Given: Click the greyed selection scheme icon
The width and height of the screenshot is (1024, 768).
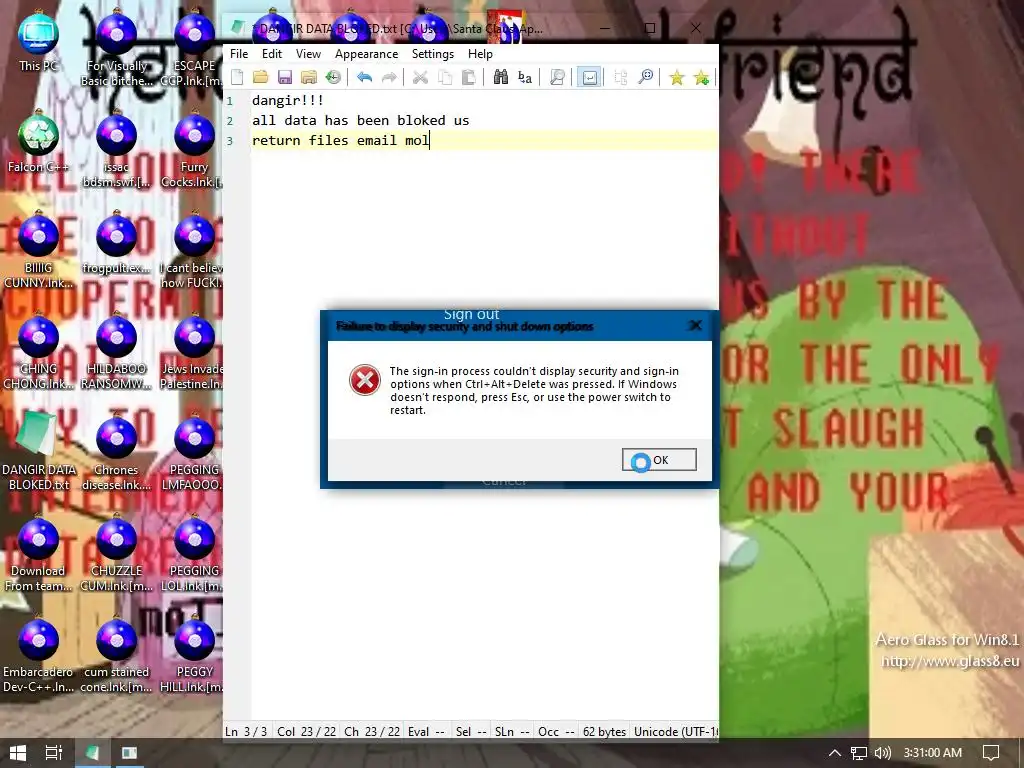Looking at the screenshot, I should pyautogui.click(x=620, y=77).
